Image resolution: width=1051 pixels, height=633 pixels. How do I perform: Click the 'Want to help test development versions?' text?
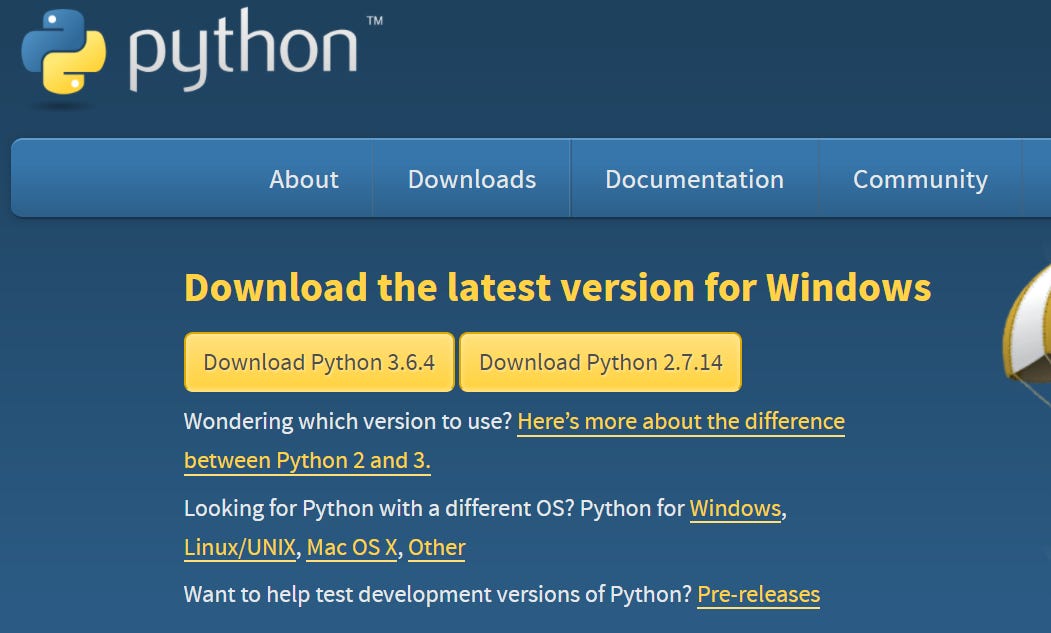pyautogui.click(x=436, y=594)
